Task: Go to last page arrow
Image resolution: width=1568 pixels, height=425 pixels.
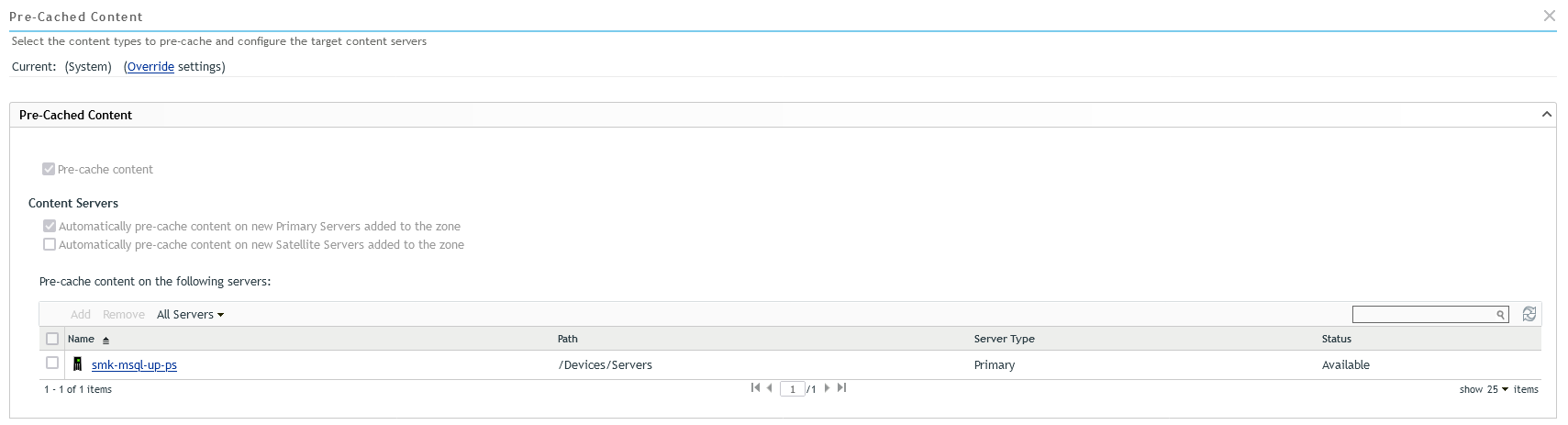Action: (841, 388)
